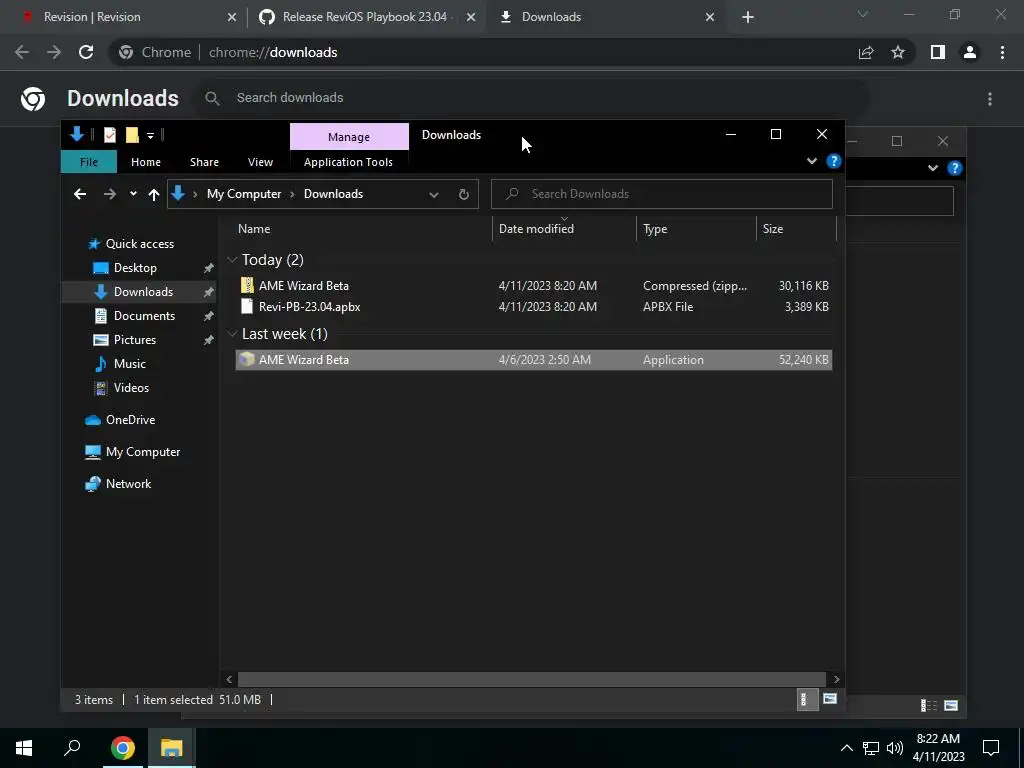Open Explorer Help in the Downloads window

[x=833, y=161]
